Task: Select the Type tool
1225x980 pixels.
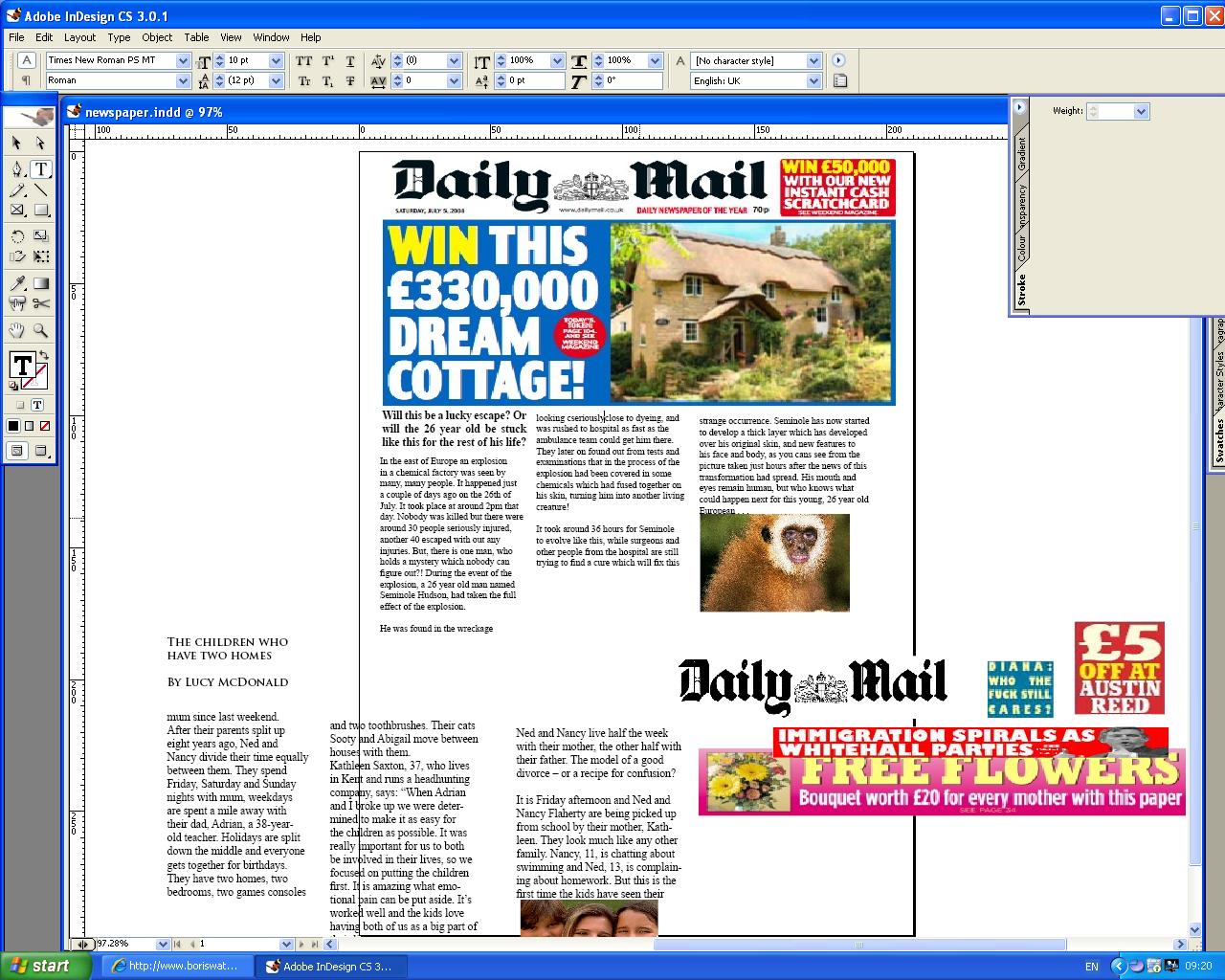Action: click(x=41, y=170)
